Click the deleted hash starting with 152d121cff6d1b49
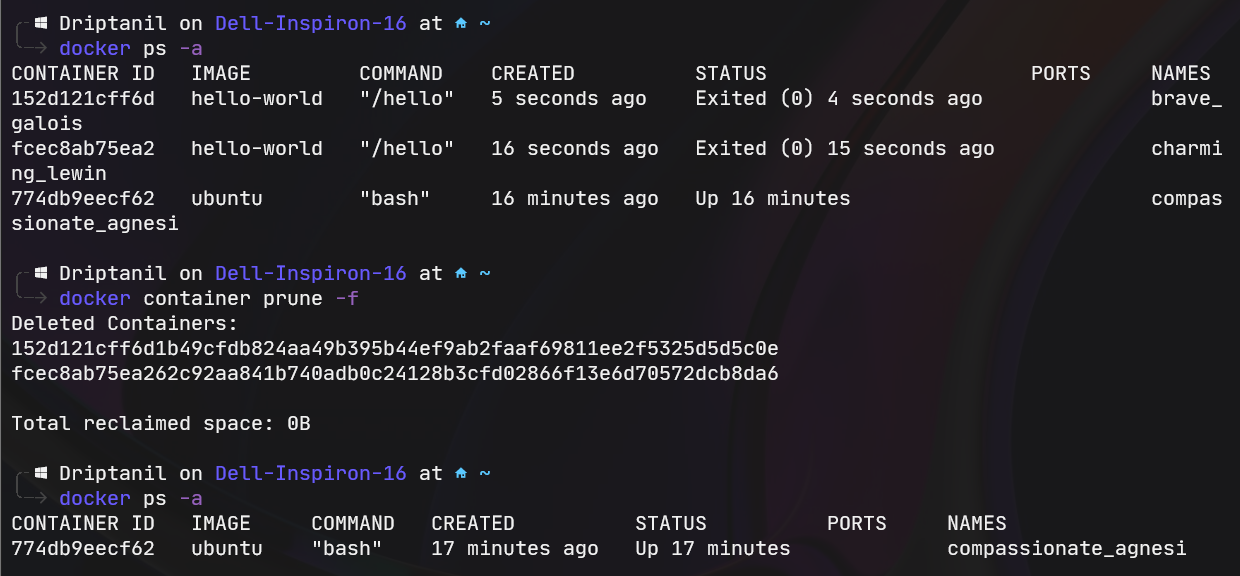This screenshot has height=576, width=1240. 395,348
